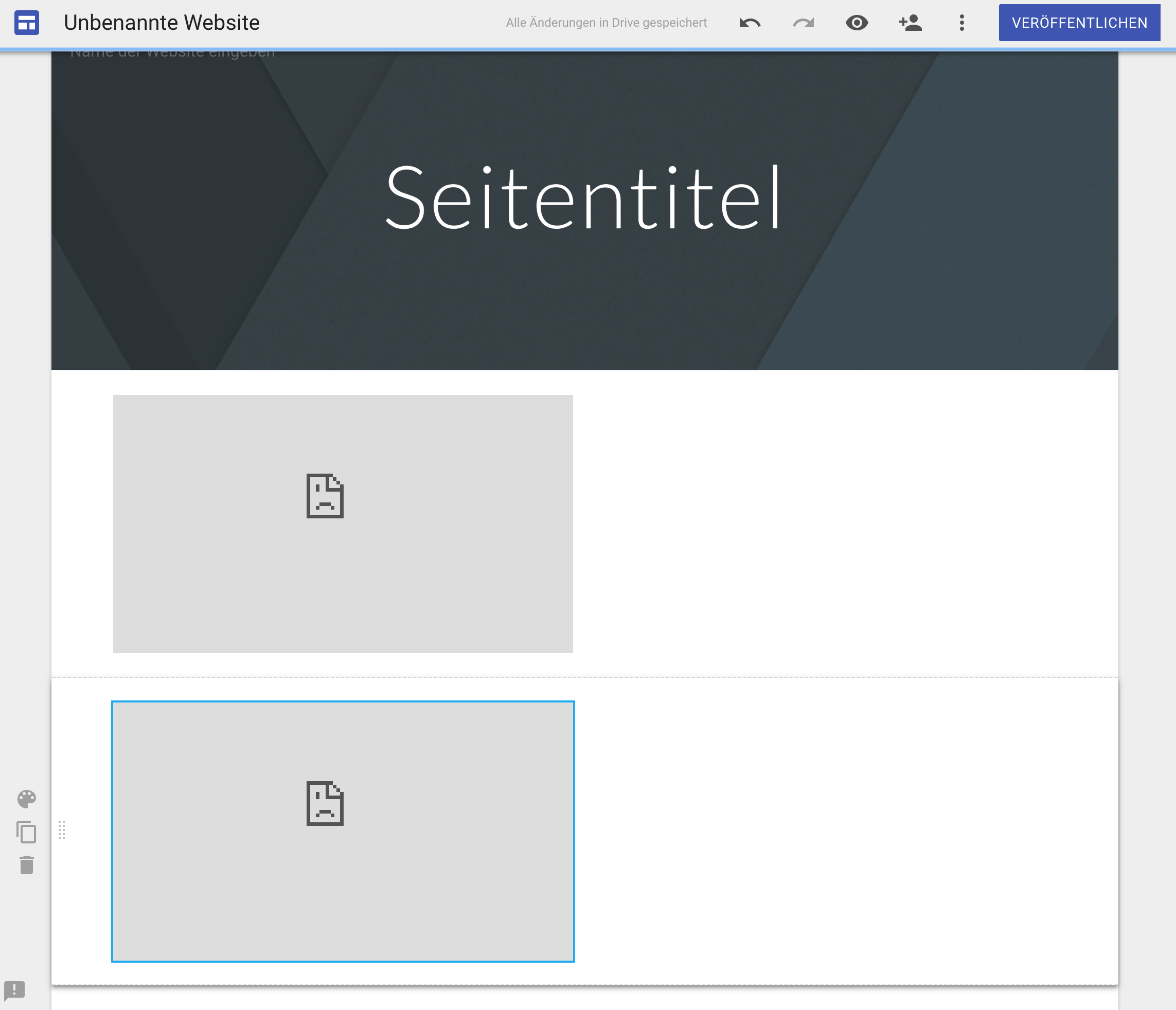Click the Seitentitel page heading
Screen dimensions: 1176x1010
[584, 197]
